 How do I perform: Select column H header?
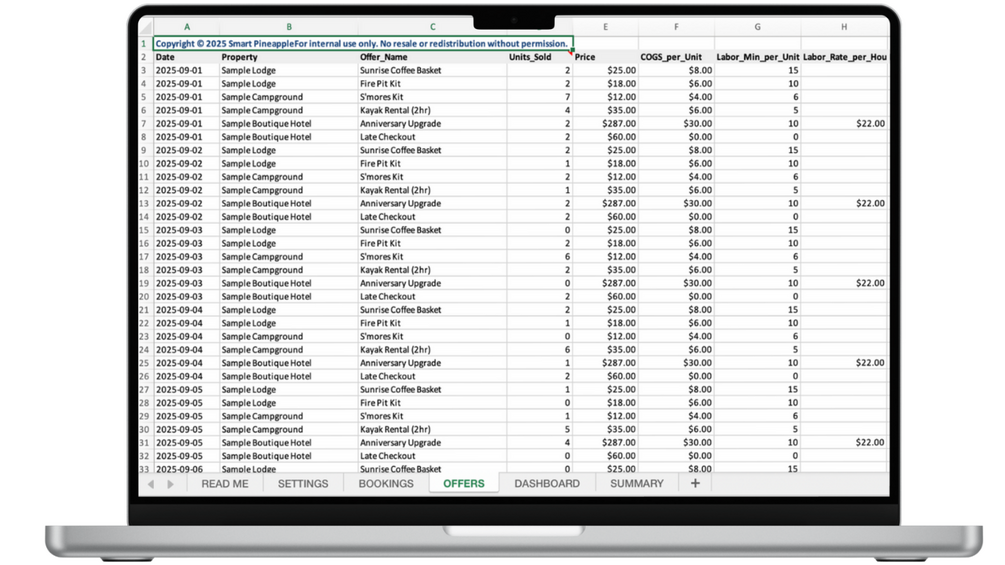click(x=844, y=27)
